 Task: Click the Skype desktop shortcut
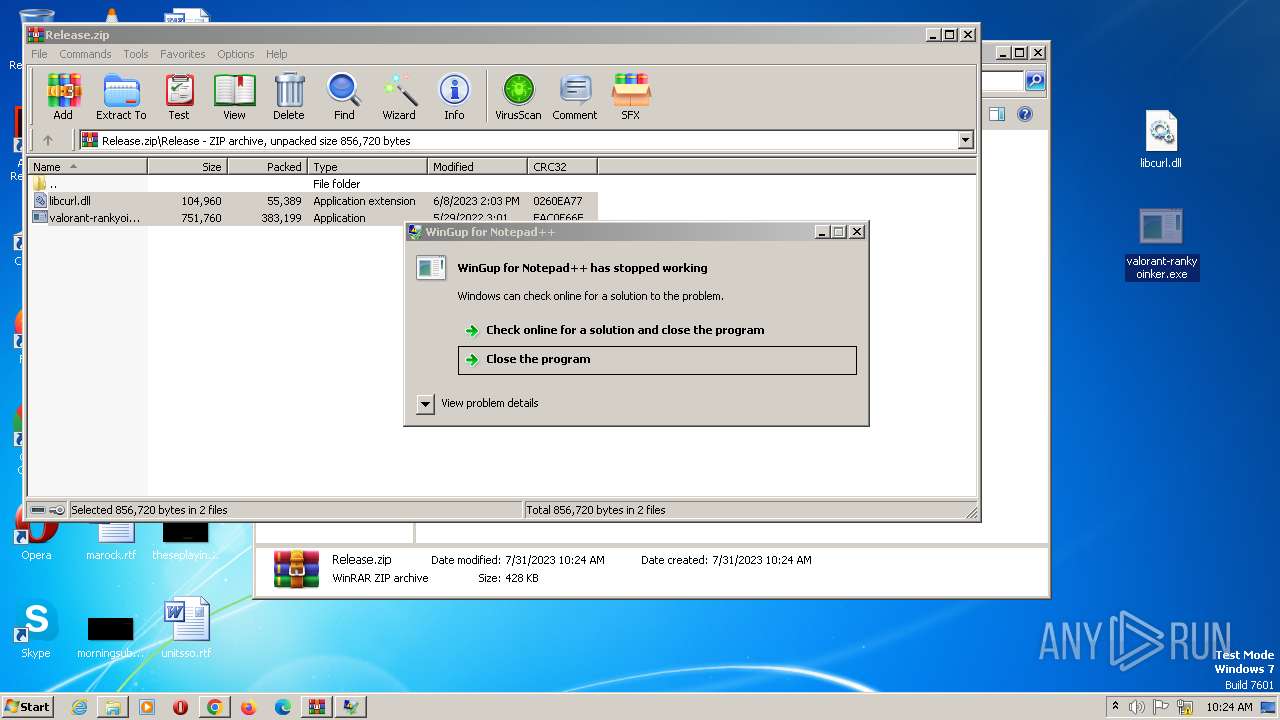coord(36,630)
